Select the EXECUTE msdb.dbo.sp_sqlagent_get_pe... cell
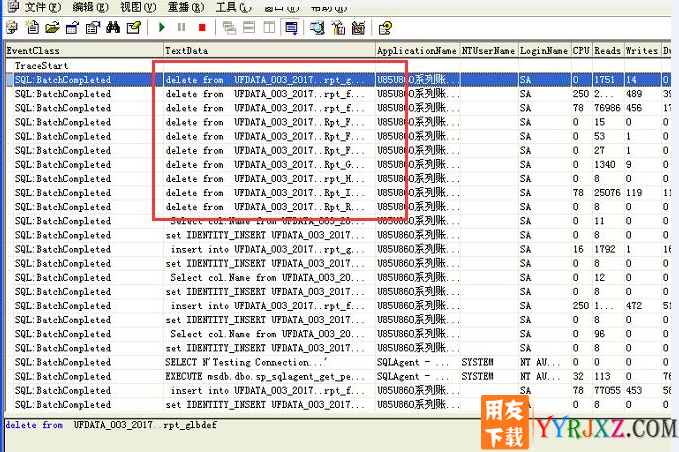This screenshot has height=452, width=679. pyautogui.click(x=269, y=377)
